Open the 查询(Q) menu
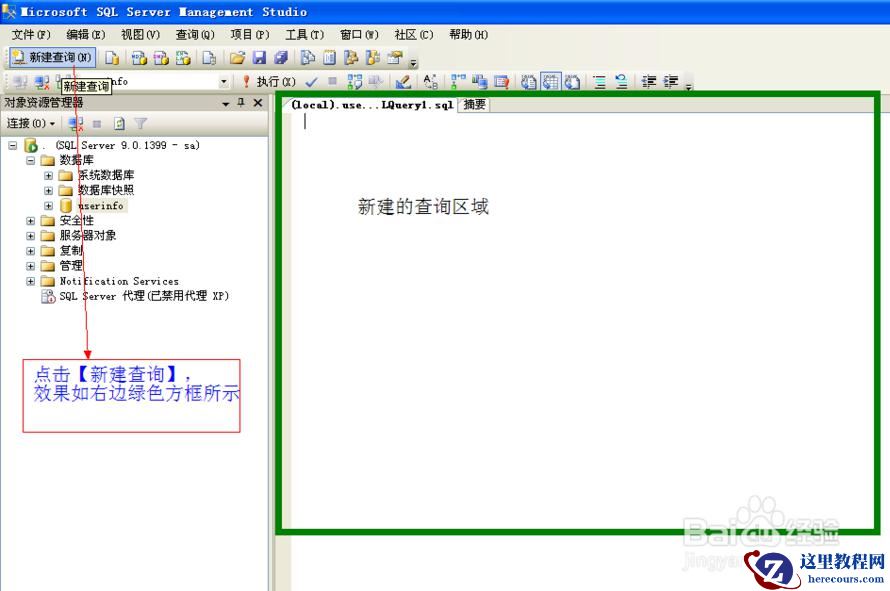Image resolution: width=890 pixels, height=591 pixels. (x=195, y=35)
